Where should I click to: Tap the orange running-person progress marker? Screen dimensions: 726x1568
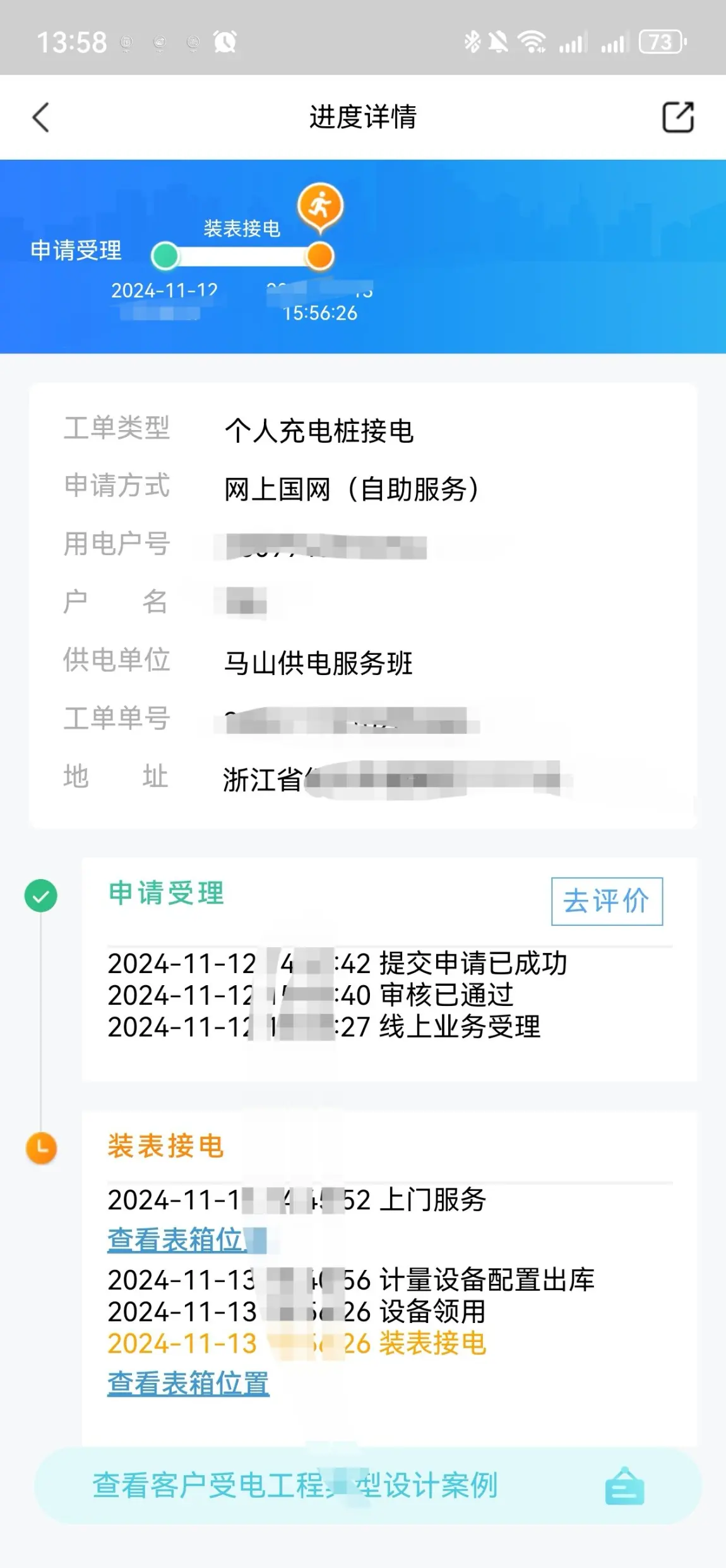tap(321, 206)
